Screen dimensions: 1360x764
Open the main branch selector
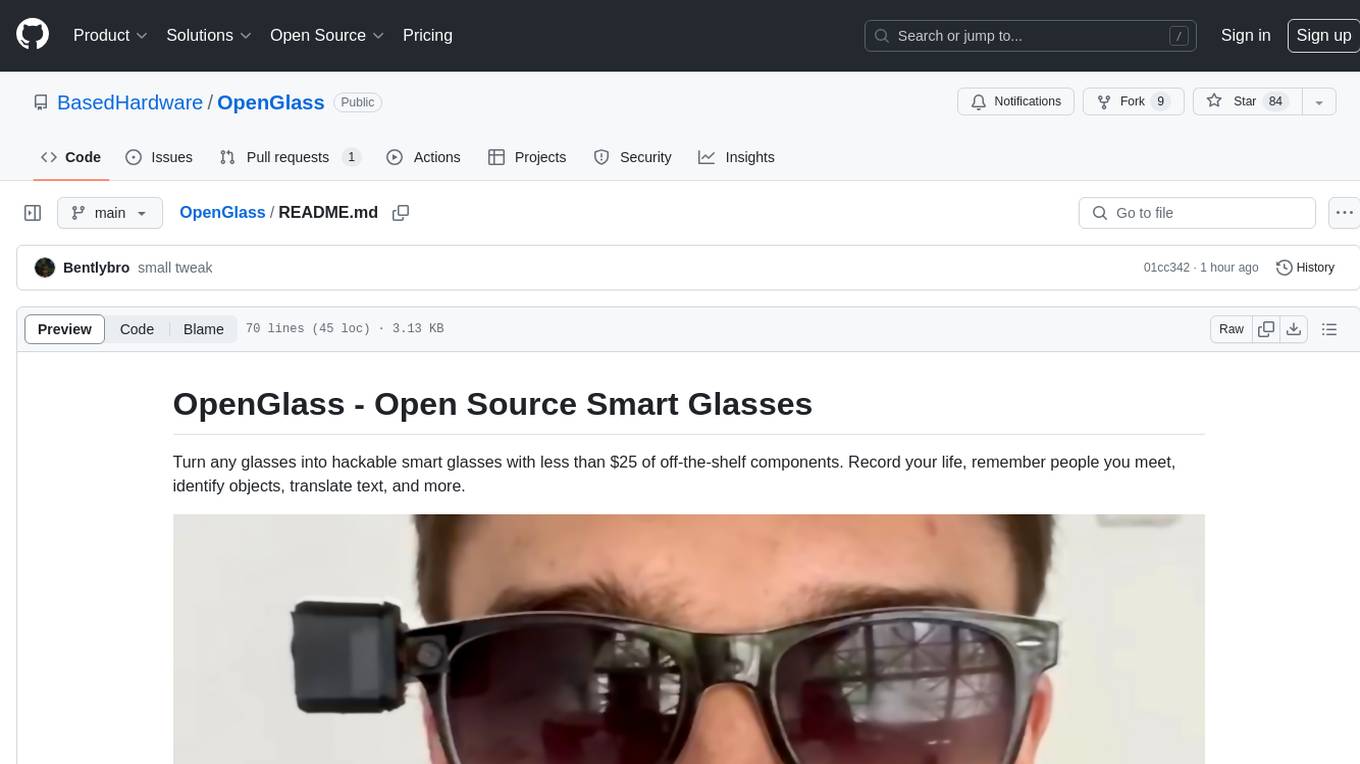pyautogui.click(x=110, y=213)
